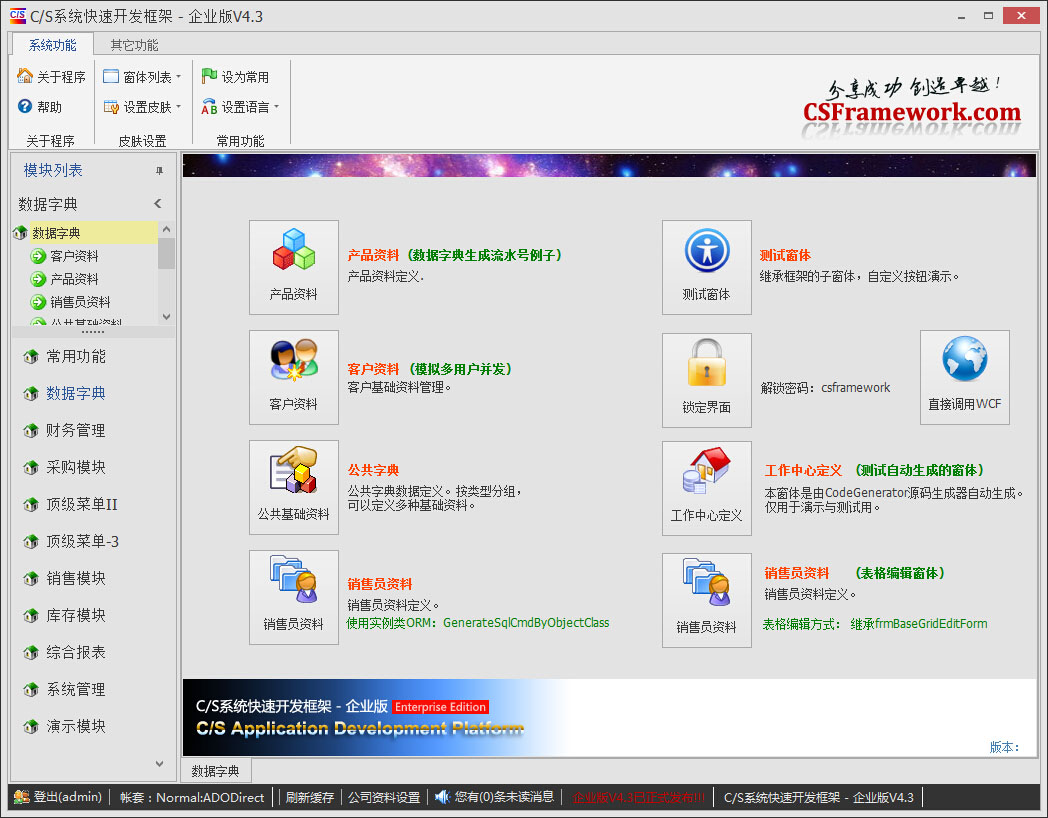Click the 销售员资料 grid-edit folder icon

point(707,597)
